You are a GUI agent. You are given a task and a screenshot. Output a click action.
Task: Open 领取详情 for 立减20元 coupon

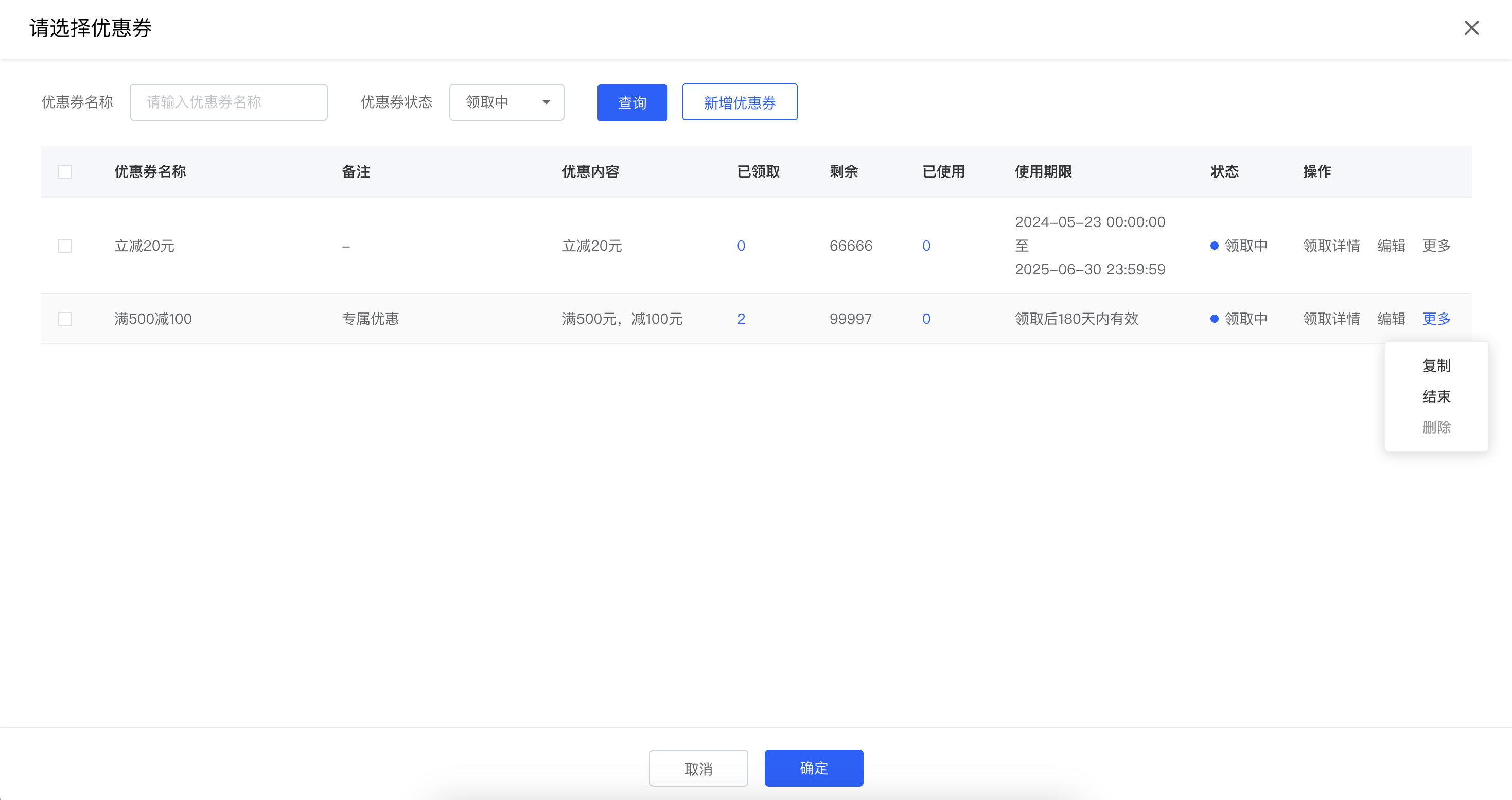[1331, 246]
